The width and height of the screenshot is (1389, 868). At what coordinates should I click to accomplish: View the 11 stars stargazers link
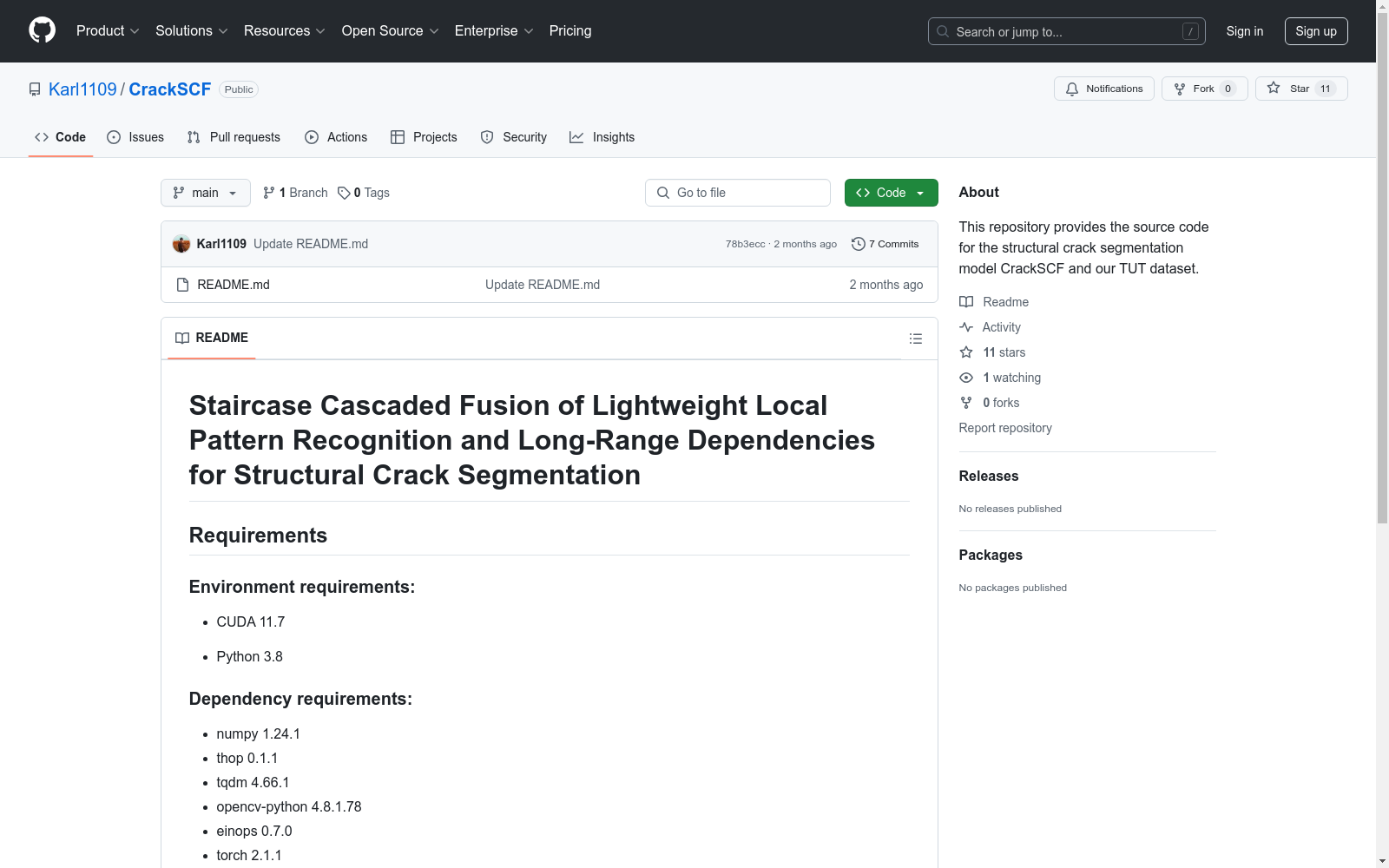pos(992,352)
